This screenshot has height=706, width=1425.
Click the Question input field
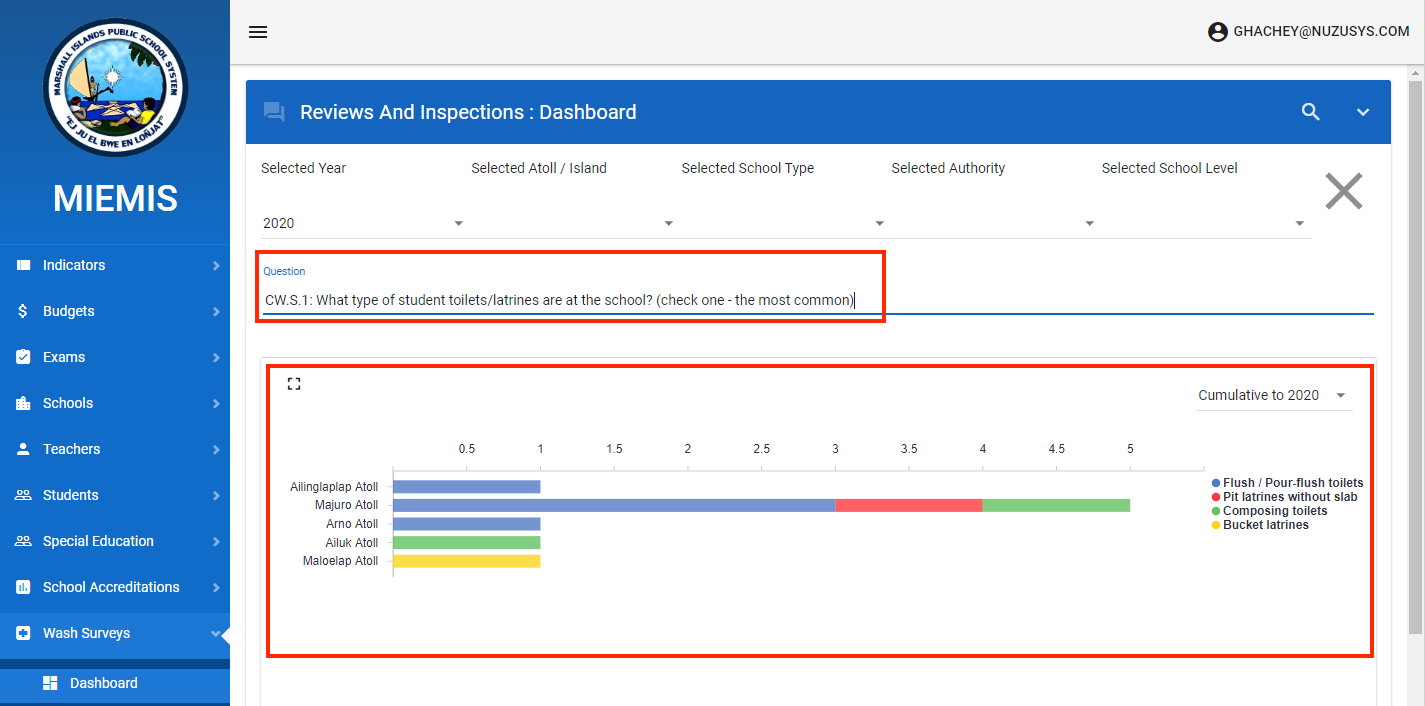[560, 300]
